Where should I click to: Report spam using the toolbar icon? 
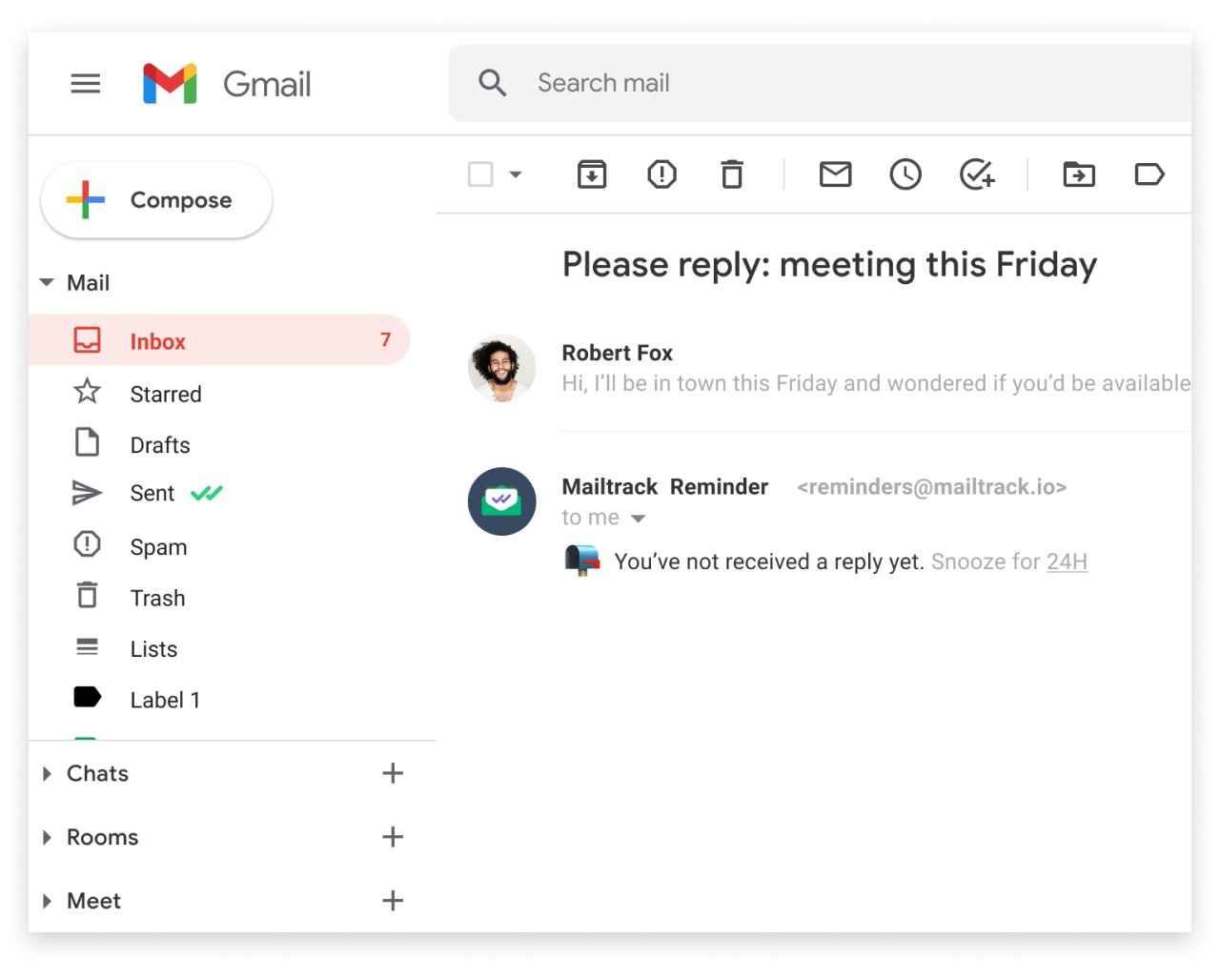point(661,174)
